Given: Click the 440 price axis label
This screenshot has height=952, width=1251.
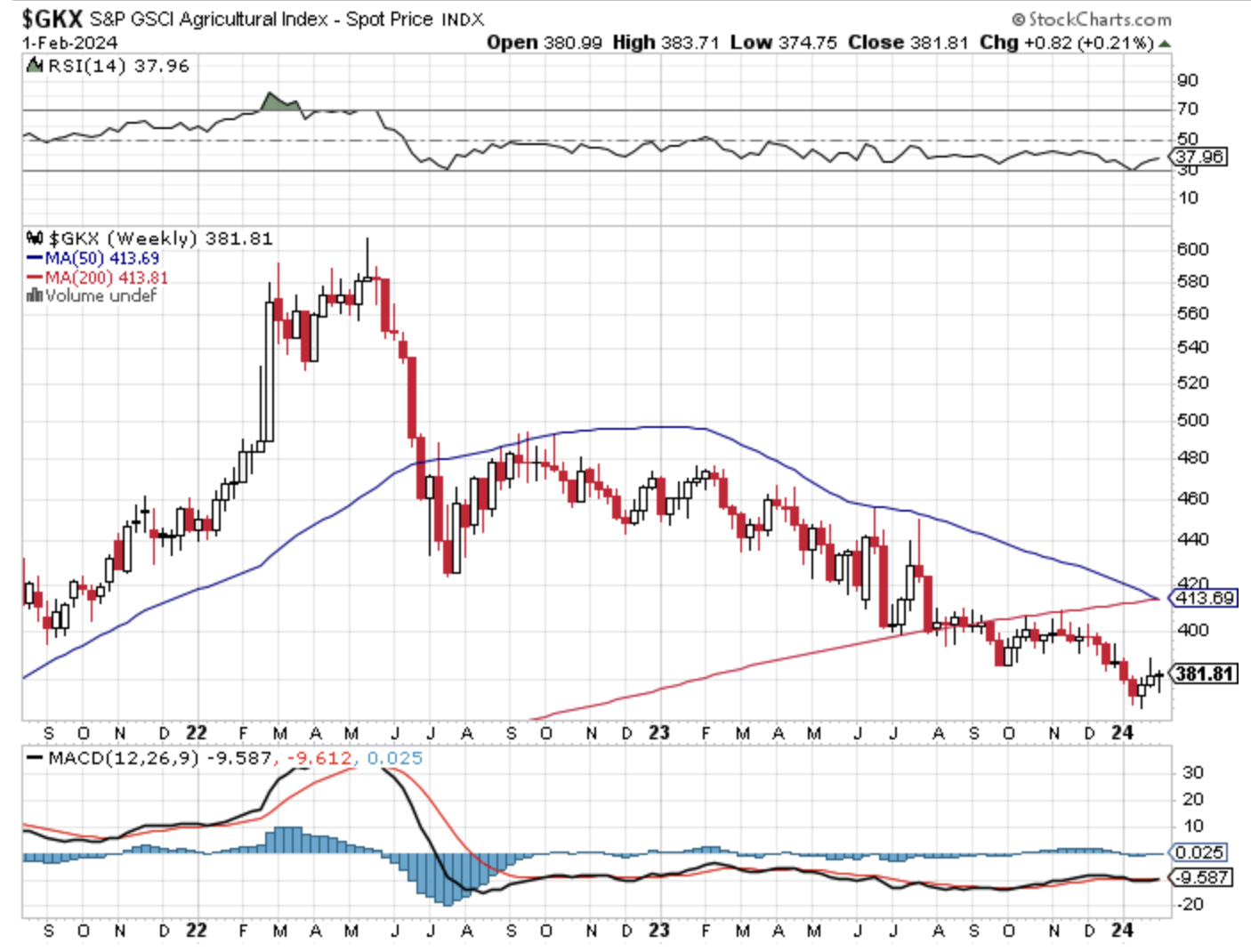Looking at the screenshot, I should (1193, 539).
